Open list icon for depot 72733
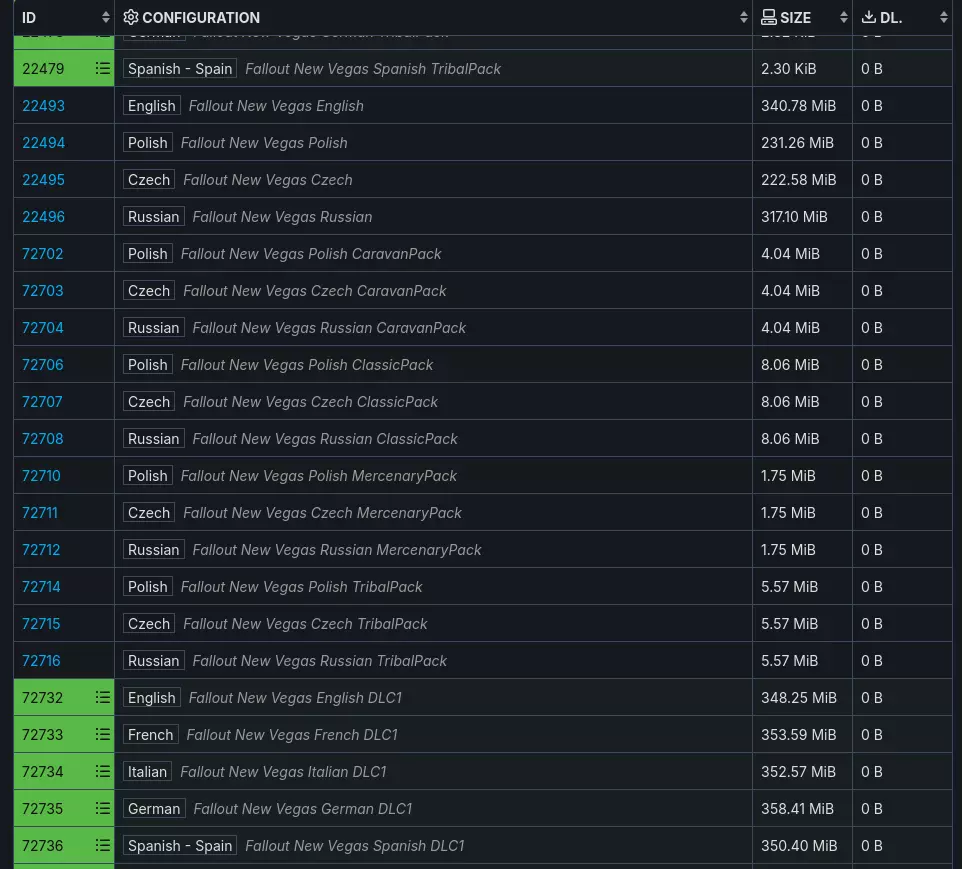Viewport: 962px width, 869px height. point(102,734)
